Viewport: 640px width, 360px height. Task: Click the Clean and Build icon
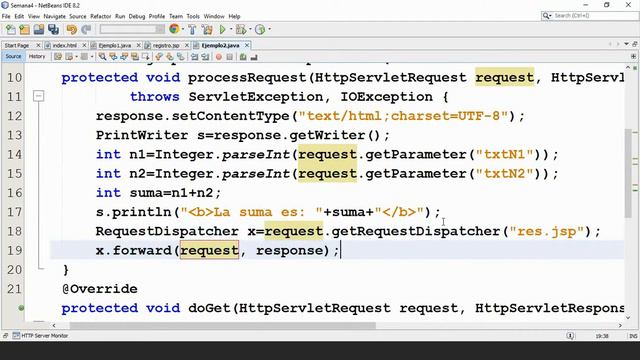[x=207, y=29]
